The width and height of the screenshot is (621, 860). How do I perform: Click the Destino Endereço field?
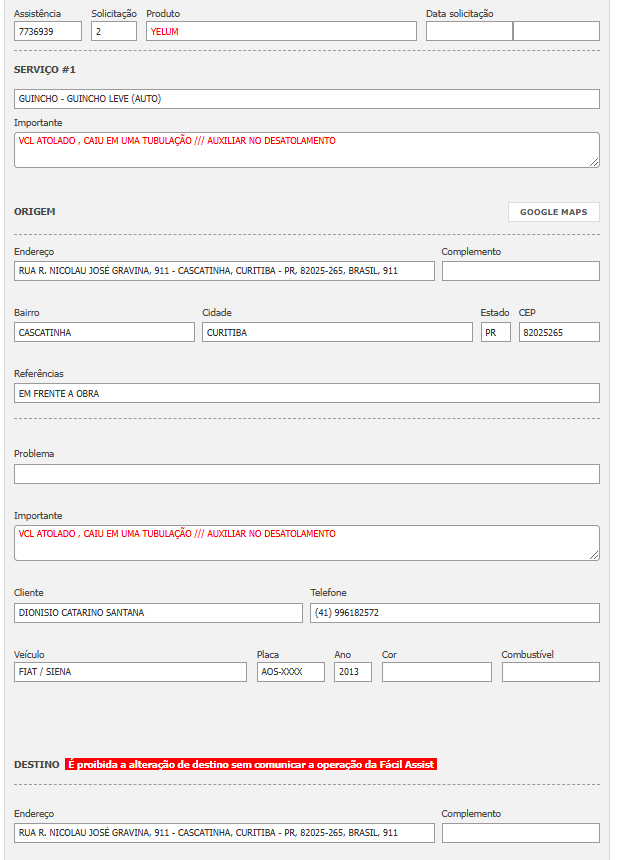[x=224, y=833]
